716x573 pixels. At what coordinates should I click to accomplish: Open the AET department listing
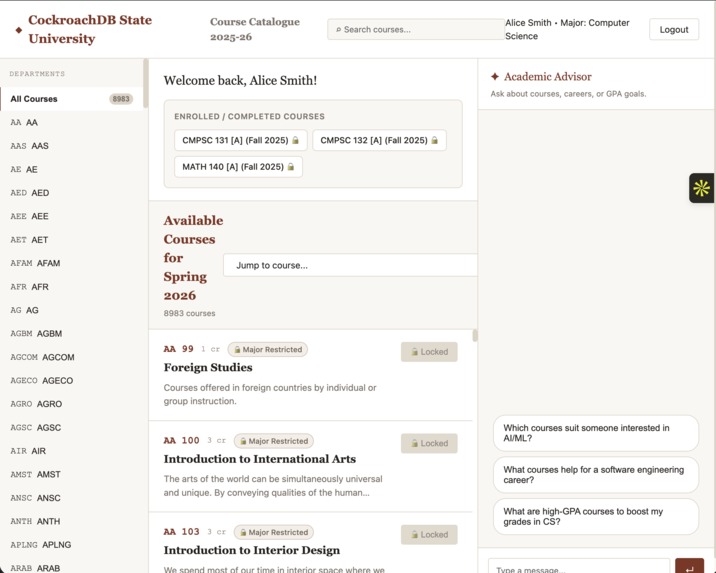click(x=72, y=240)
